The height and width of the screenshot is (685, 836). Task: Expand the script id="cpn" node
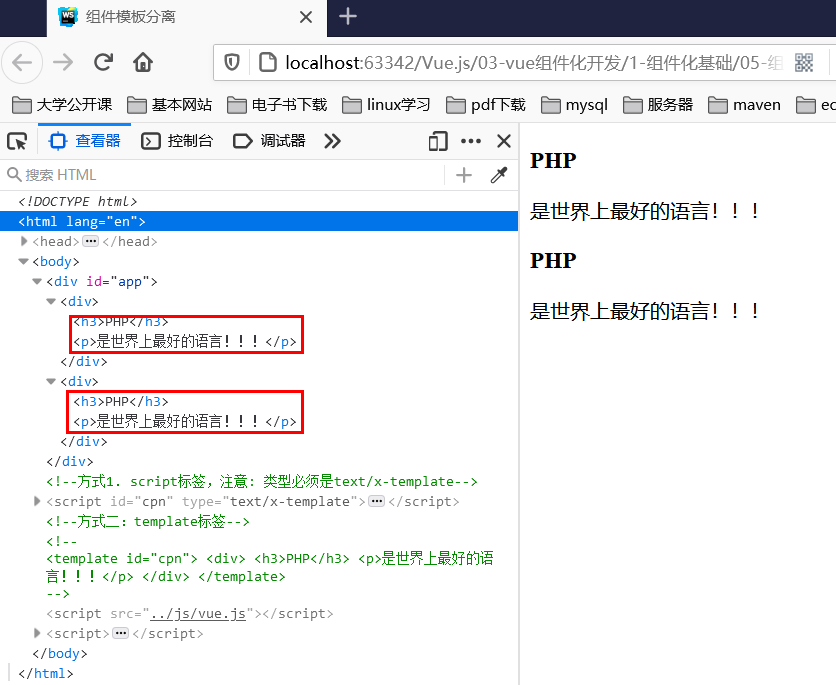coord(37,501)
